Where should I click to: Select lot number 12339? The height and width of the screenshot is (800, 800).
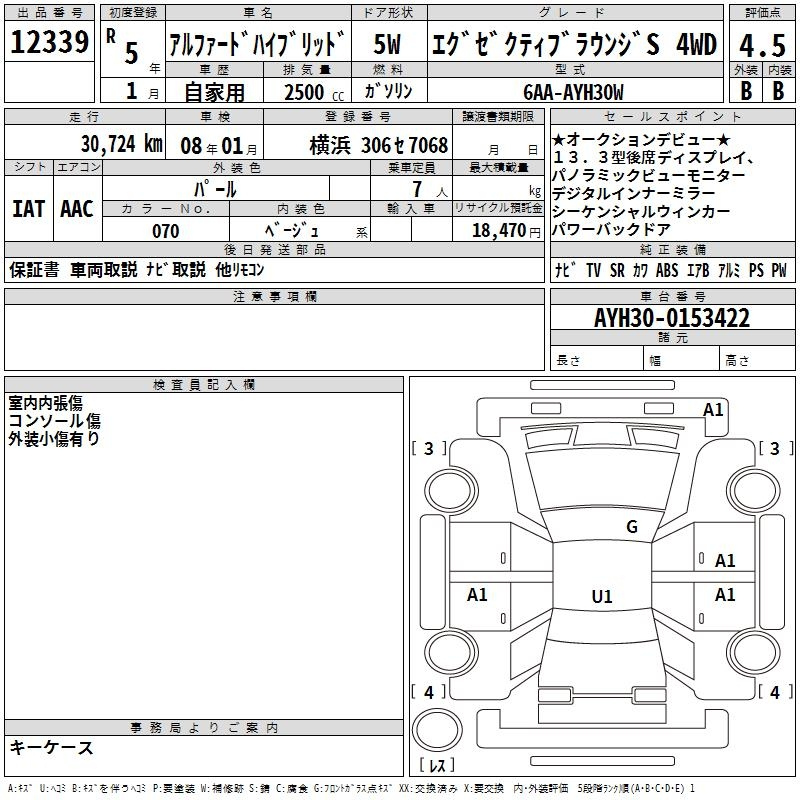pos(49,42)
